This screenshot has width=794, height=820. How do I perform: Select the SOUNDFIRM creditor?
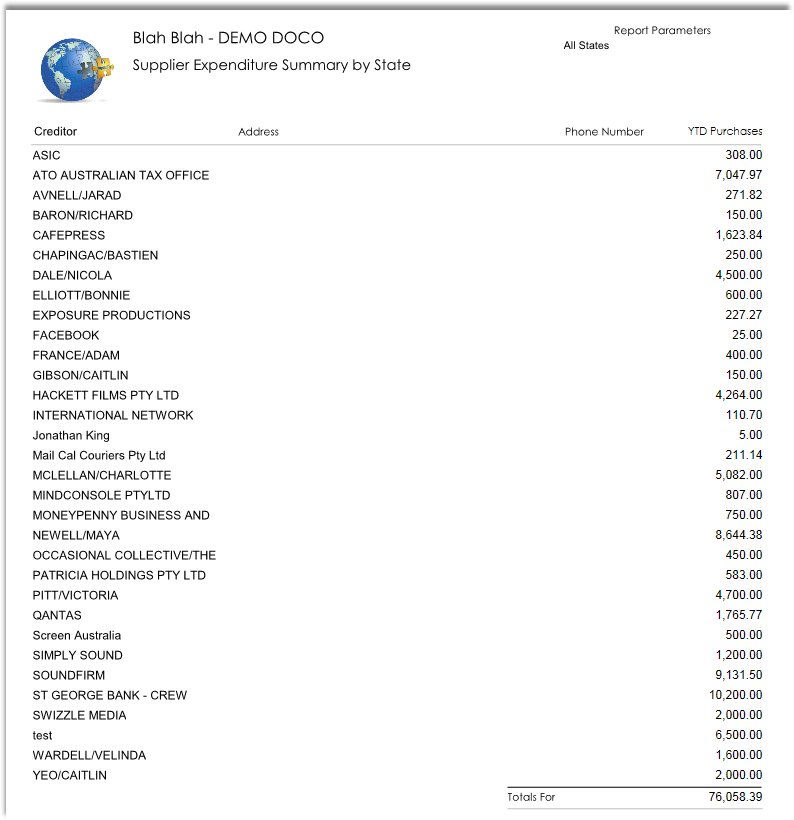(x=69, y=675)
